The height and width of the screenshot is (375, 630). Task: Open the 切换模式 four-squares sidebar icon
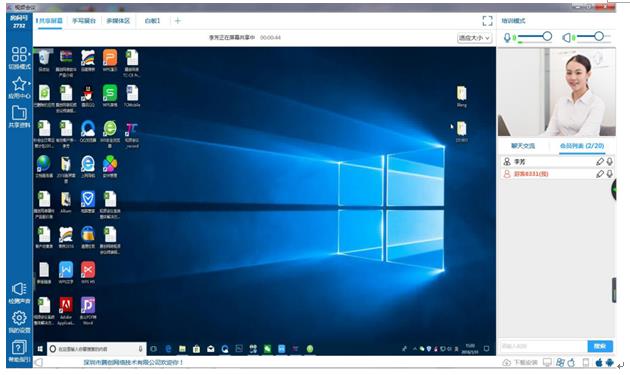(19, 54)
